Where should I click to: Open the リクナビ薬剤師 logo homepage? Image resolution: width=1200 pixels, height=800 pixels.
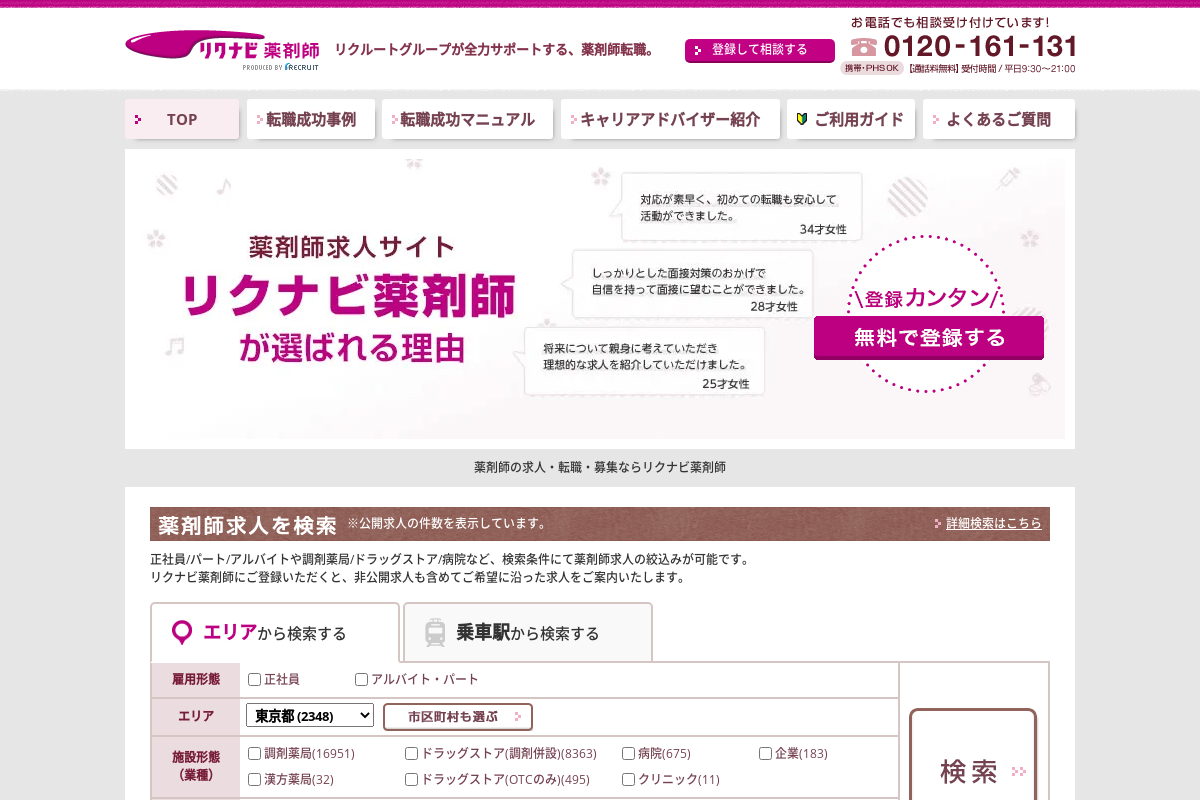pos(222,50)
